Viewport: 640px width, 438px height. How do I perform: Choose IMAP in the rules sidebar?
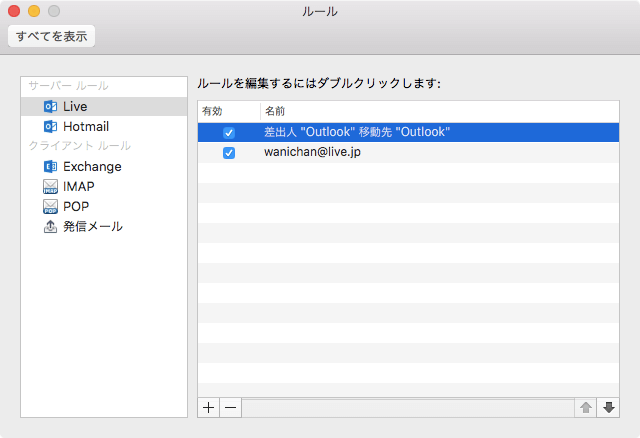click(x=104, y=187)
